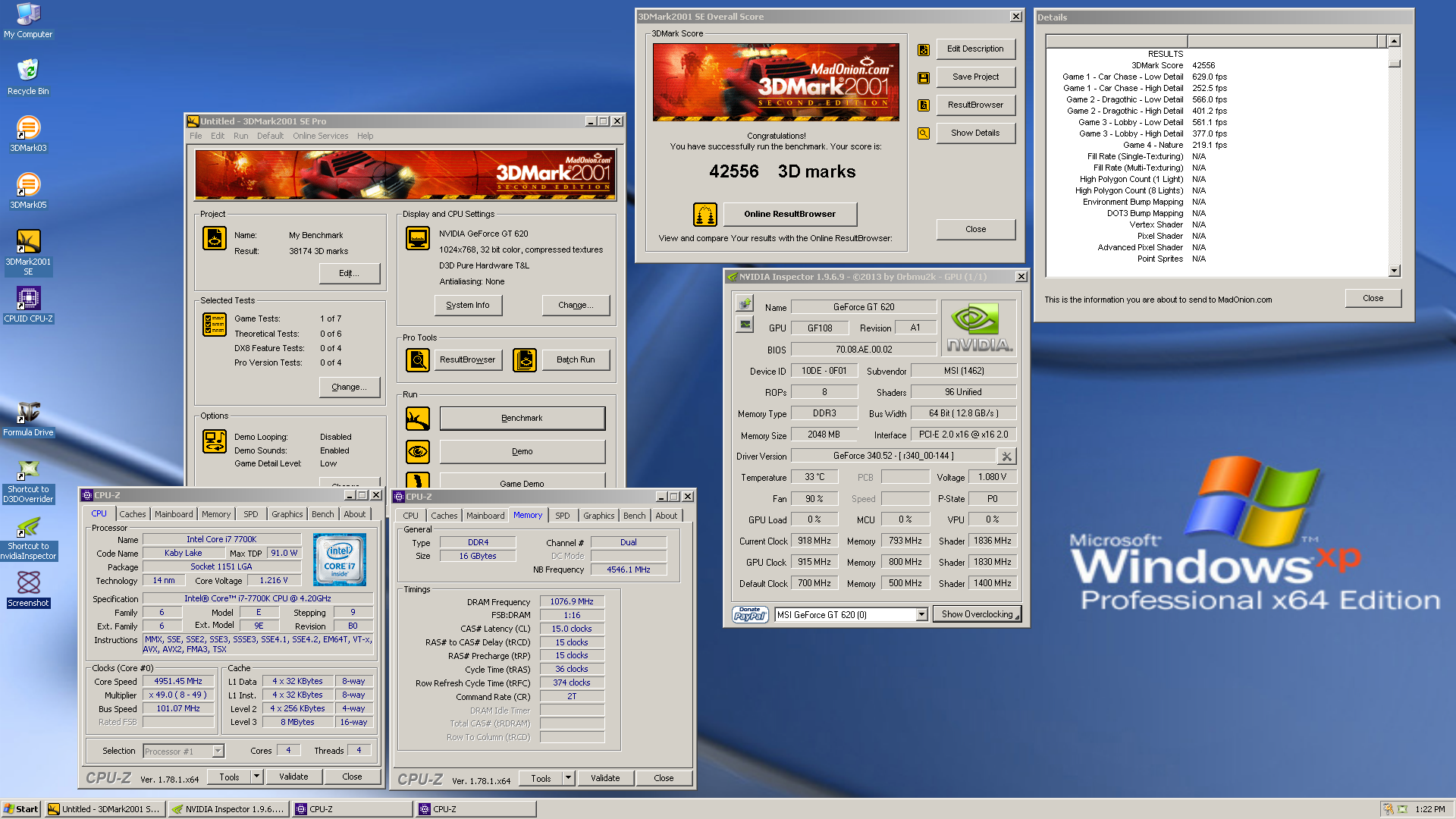Open the Shortcut to D3DOverrider icon
The width and height of the screenshot is (1456, 819).
(28, 481)
